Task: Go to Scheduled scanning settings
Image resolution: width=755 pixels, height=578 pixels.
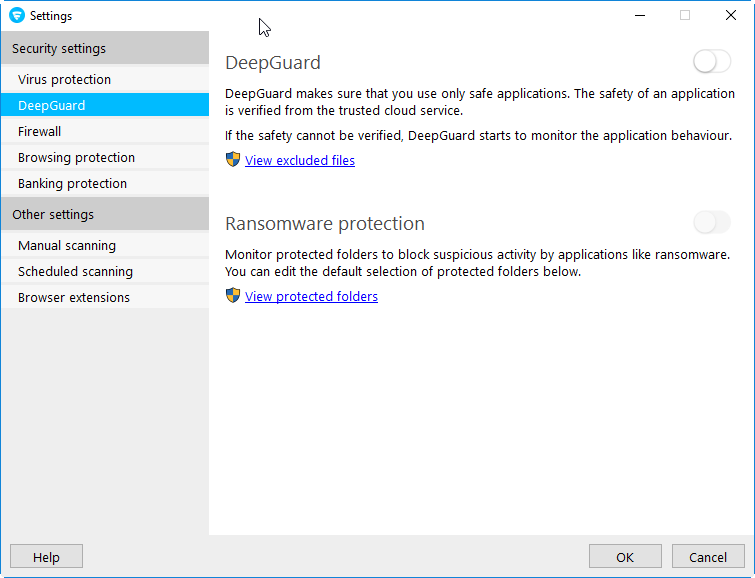Action: pyautogui.click(x=75, y=271)
